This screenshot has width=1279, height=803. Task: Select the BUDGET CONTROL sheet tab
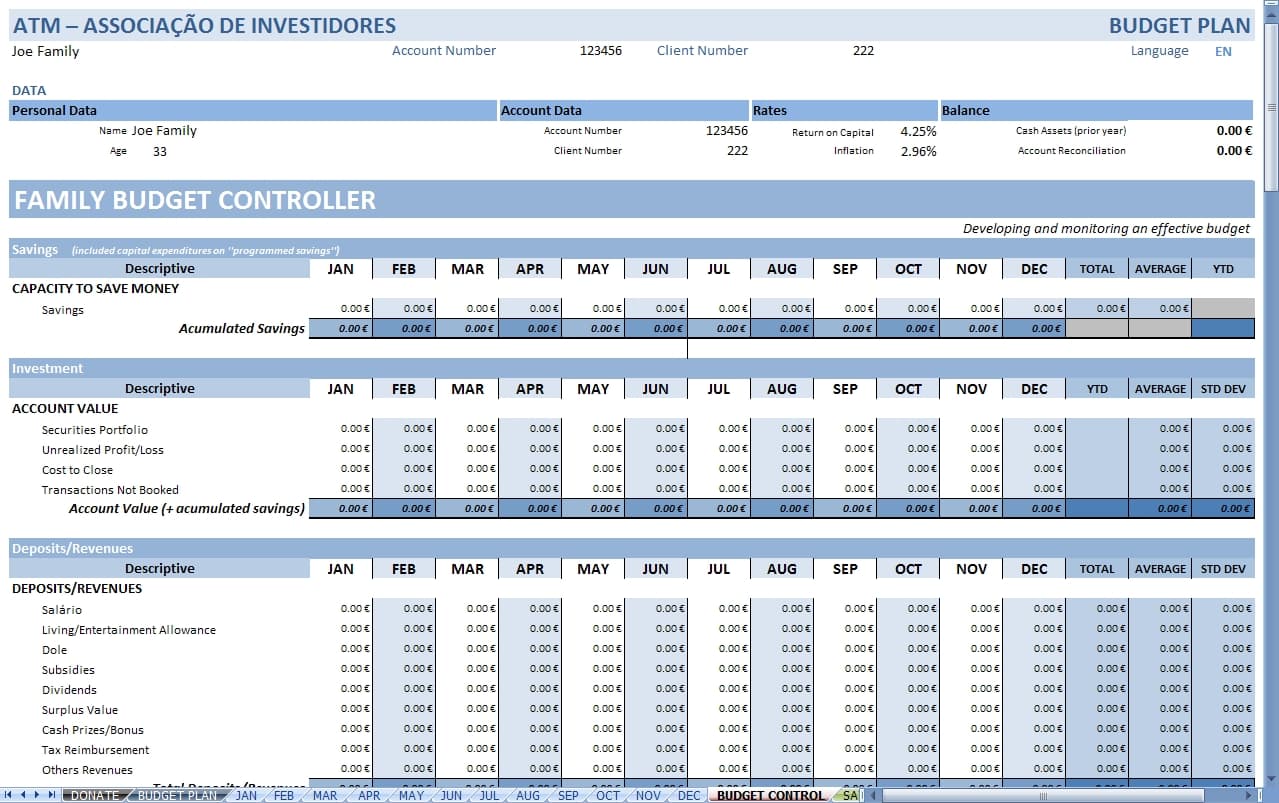(770, 795)
